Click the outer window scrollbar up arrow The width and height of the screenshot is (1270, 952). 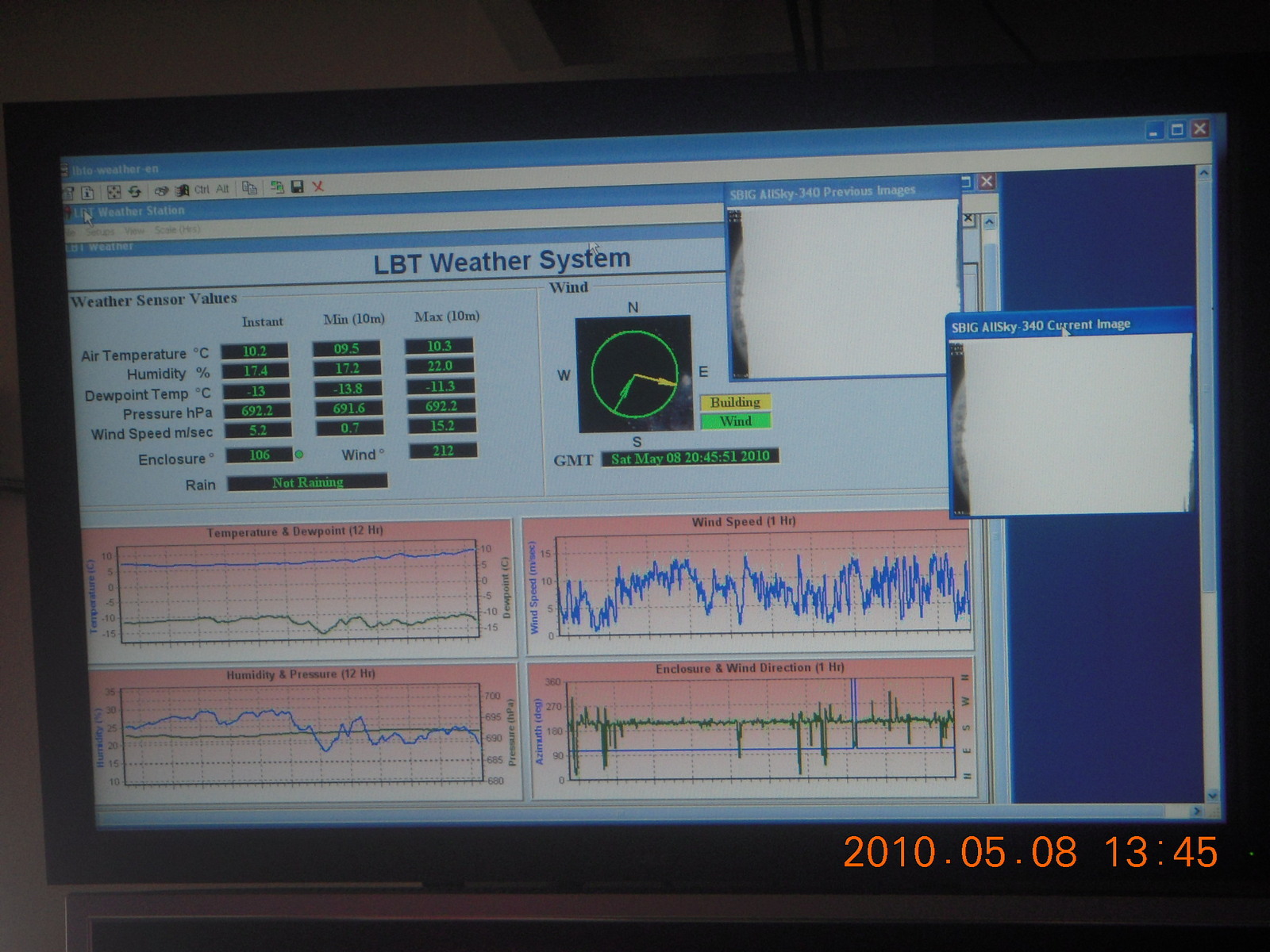(1203, 173)
